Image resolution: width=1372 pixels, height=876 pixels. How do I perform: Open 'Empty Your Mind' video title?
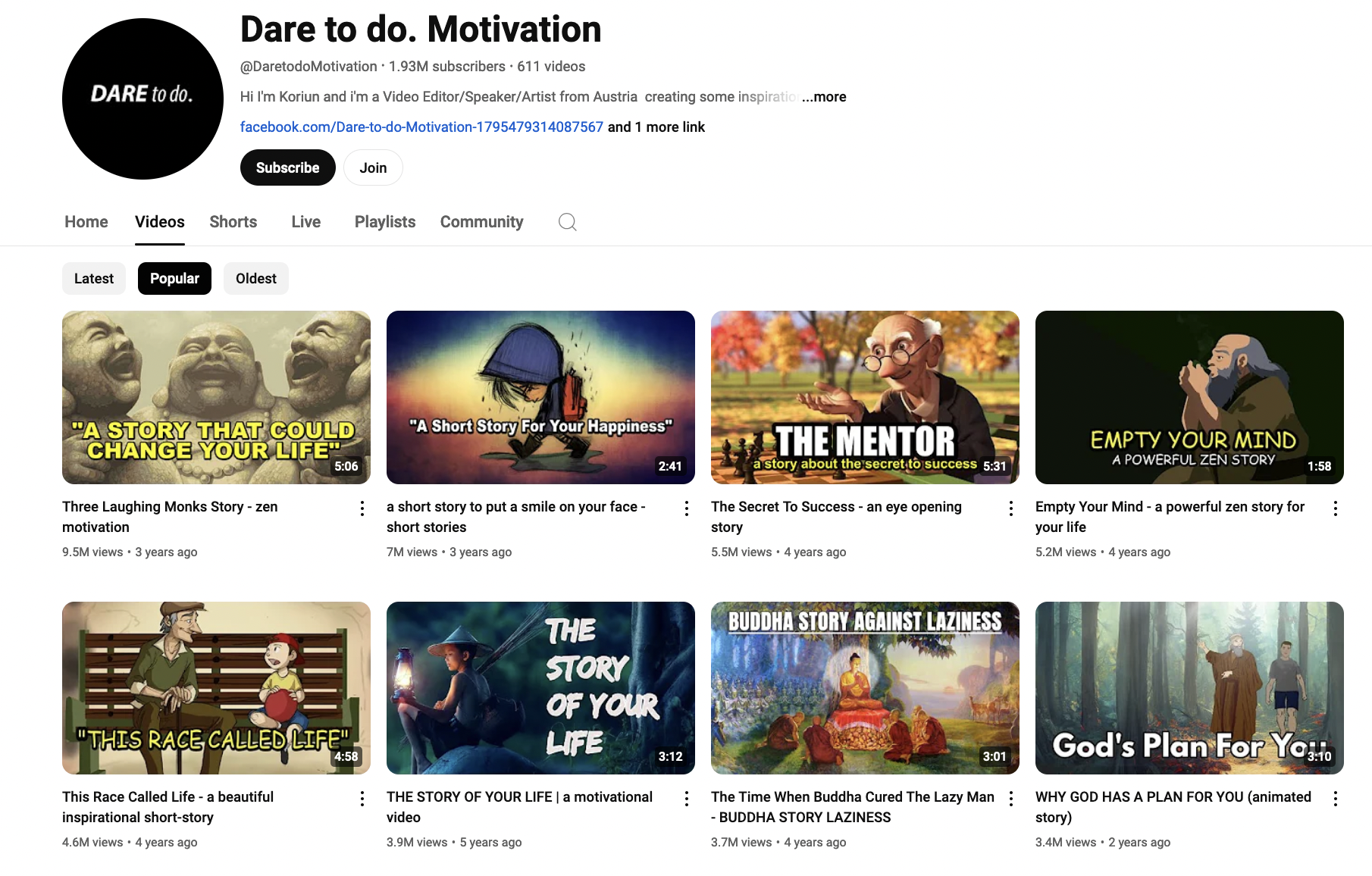1170,517
